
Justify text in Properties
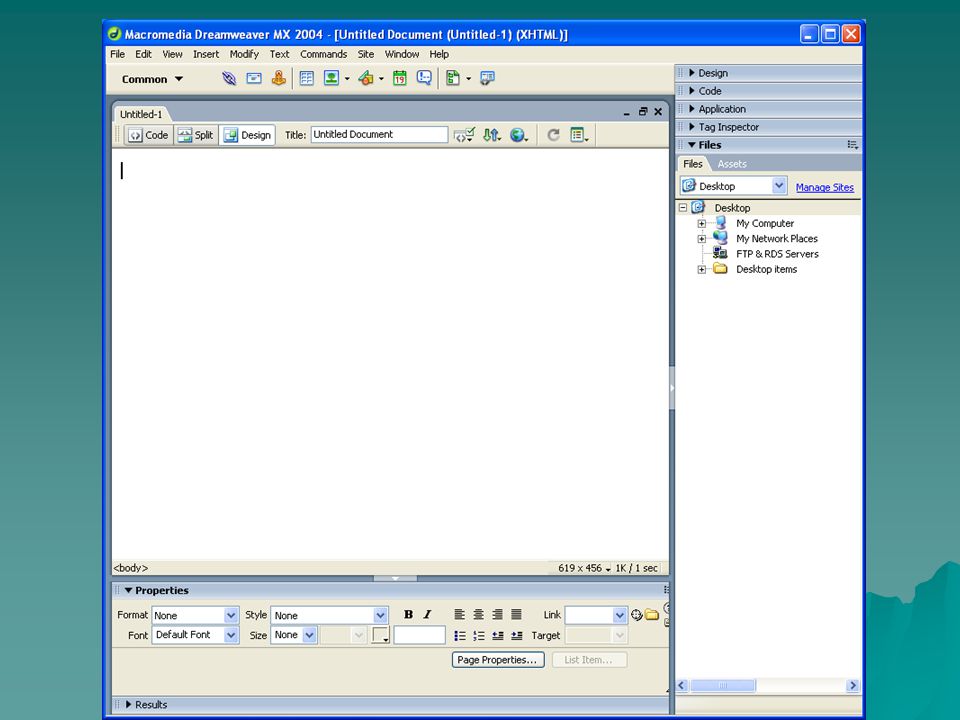coord(516,614)
